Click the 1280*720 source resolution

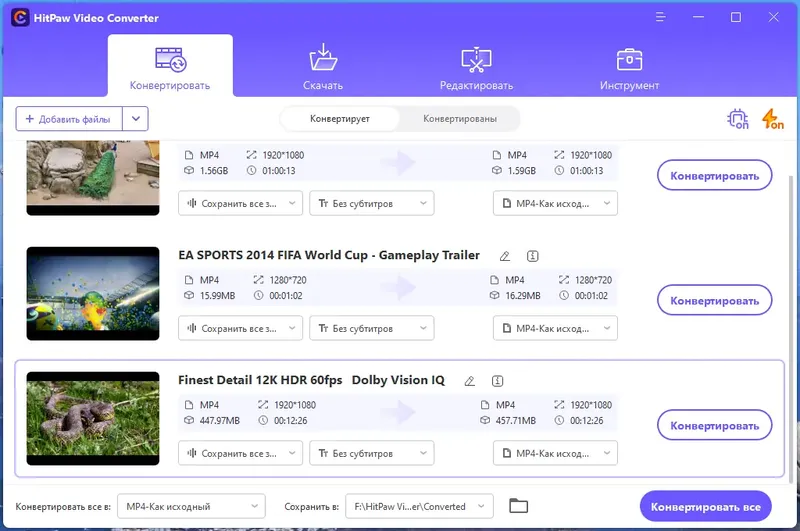tap(288, 280)
